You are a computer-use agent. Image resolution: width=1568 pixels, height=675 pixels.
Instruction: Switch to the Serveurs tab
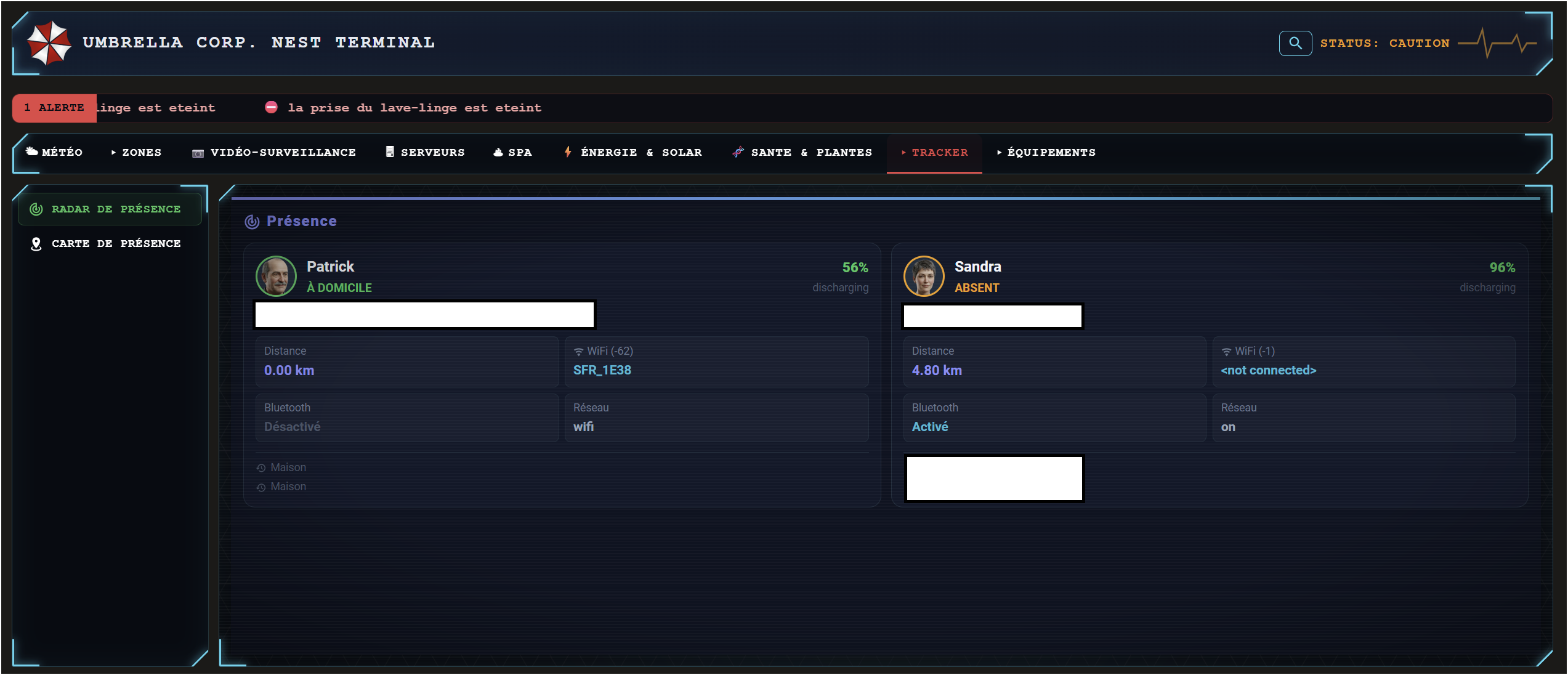[x=425, y=152]
